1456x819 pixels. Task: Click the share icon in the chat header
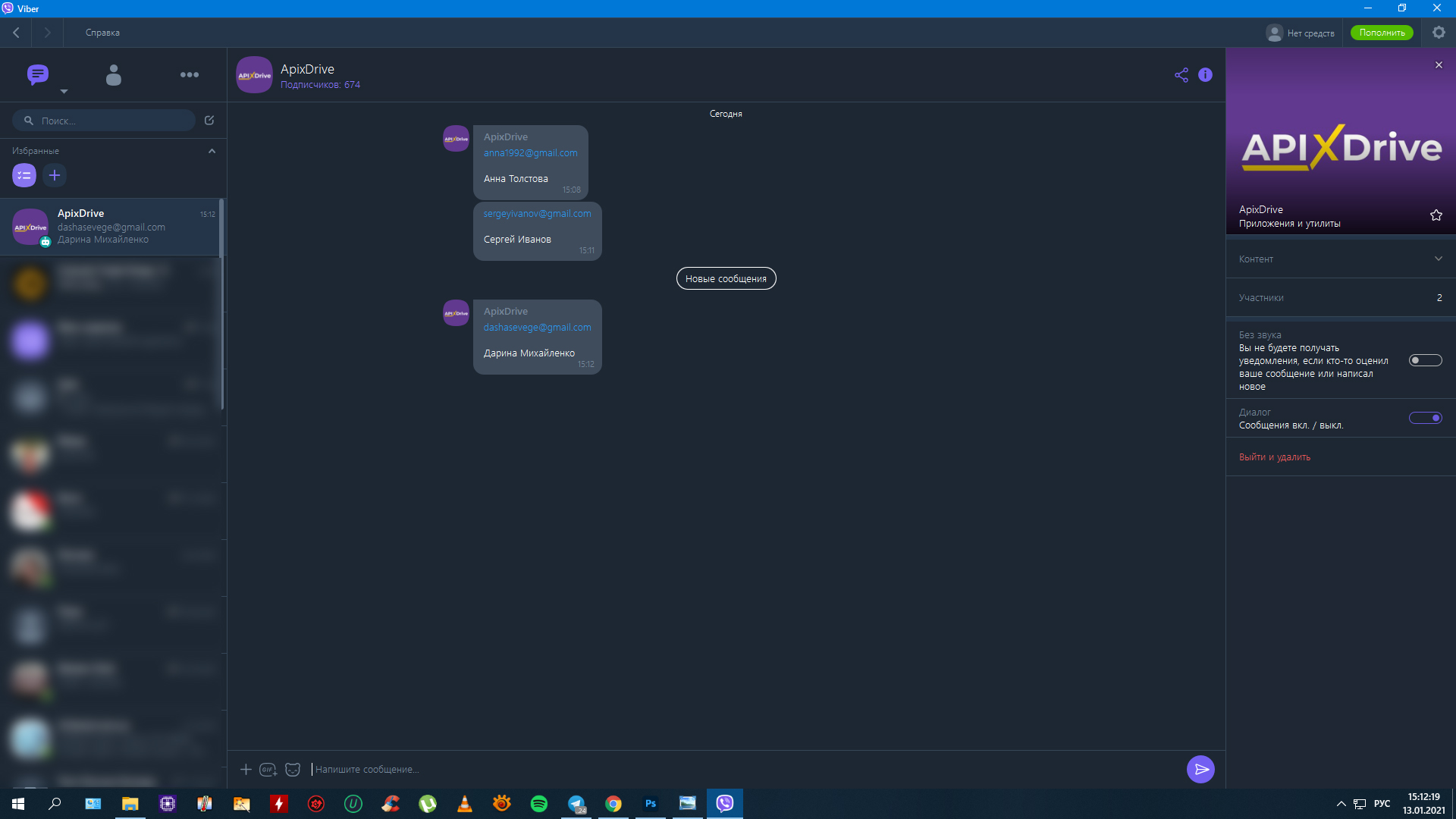(x=1181, y=74)
